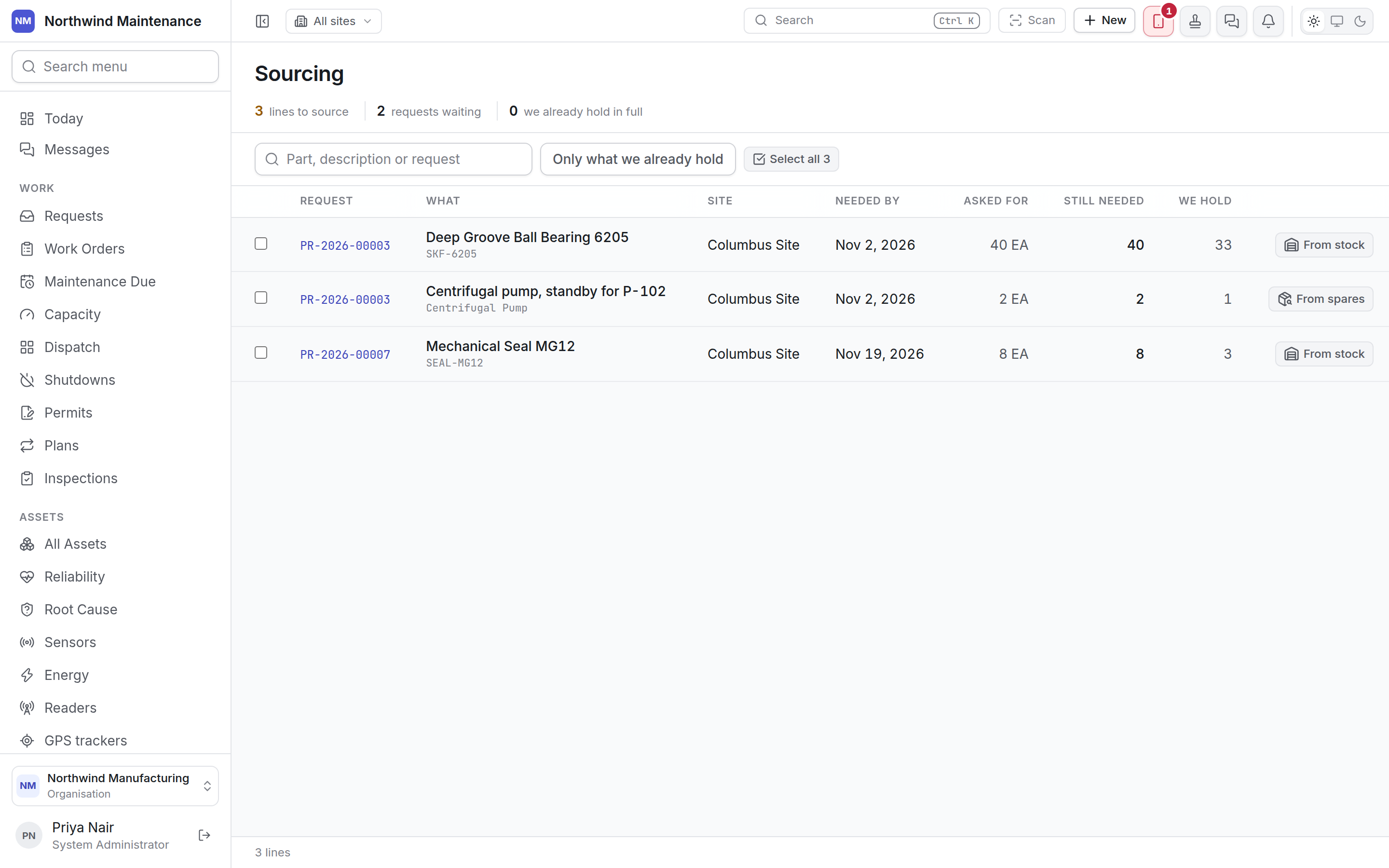Click the Readers antenna icon
The height and width of the screenshot is (868, 1389).
pos(27,707)
